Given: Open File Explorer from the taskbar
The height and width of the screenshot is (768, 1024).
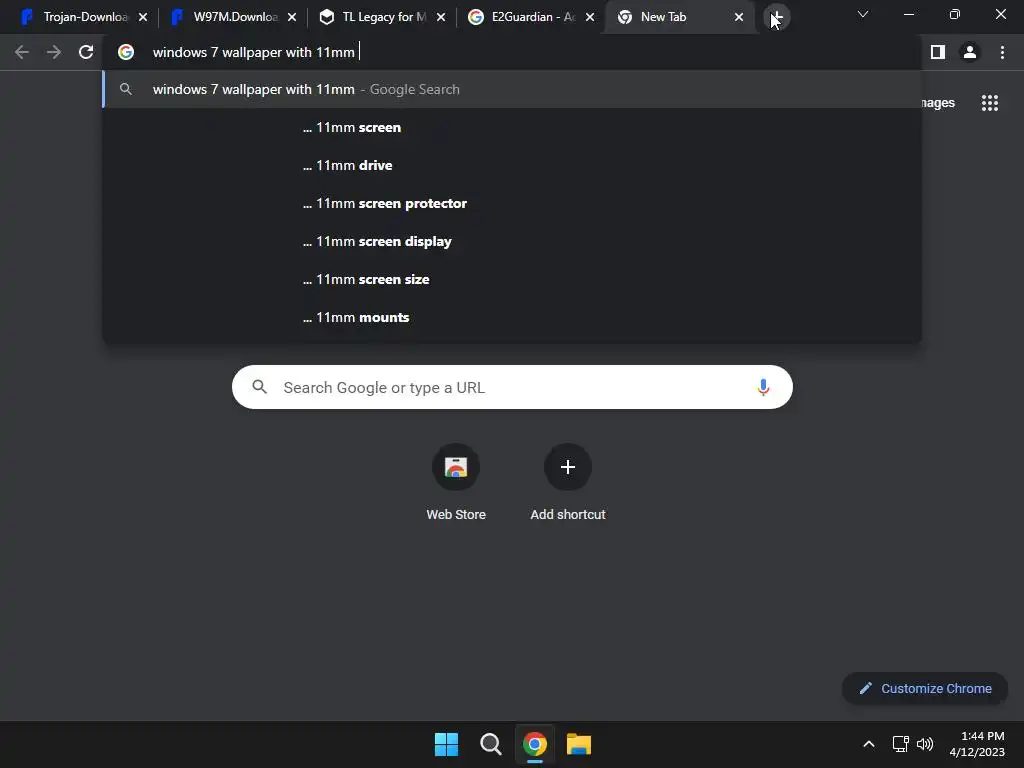Looking at the screenshot, I should click(579, 744).
